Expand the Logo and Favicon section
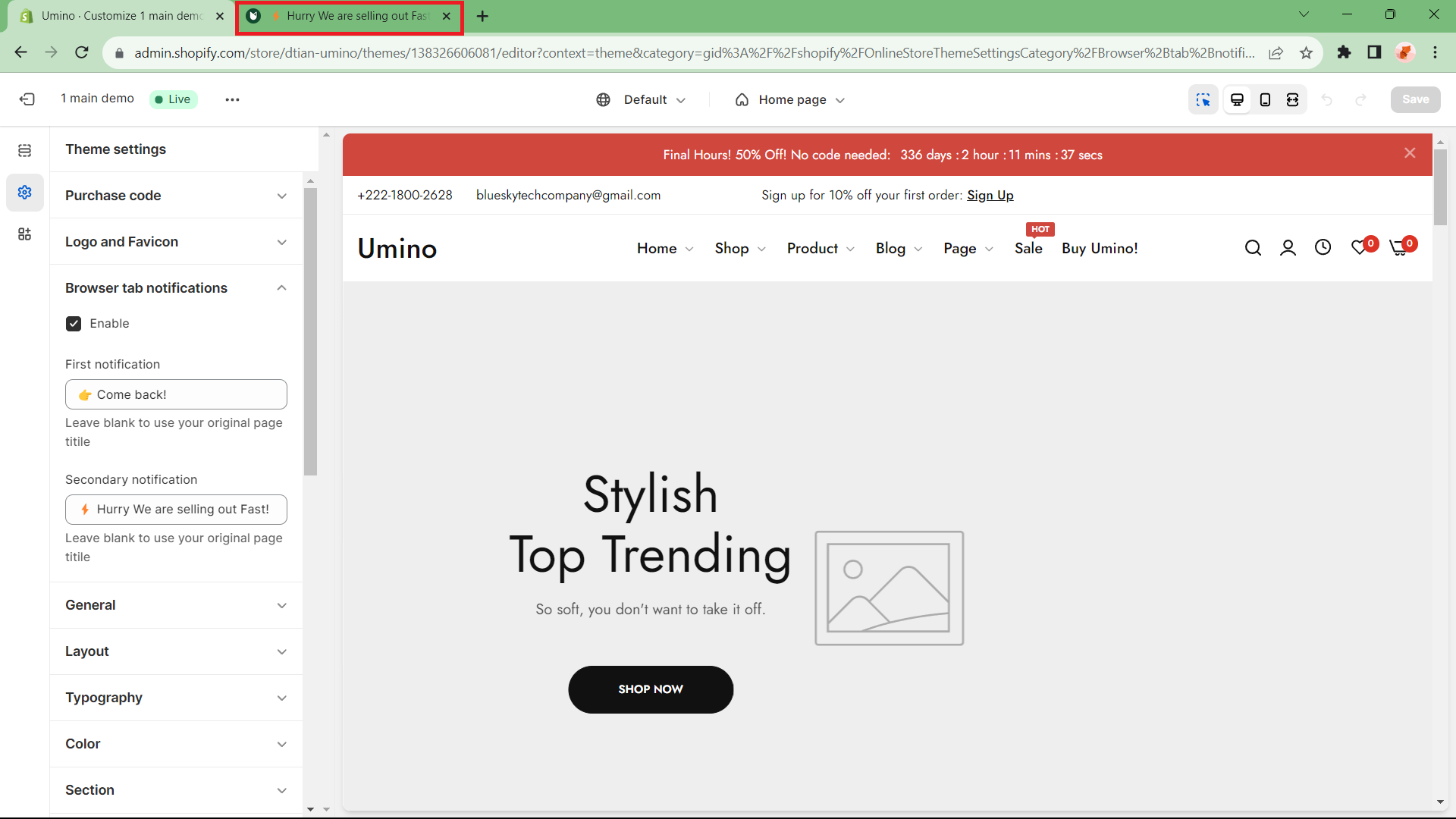Screen dimensions: 1456x819 tap(176, 242)
